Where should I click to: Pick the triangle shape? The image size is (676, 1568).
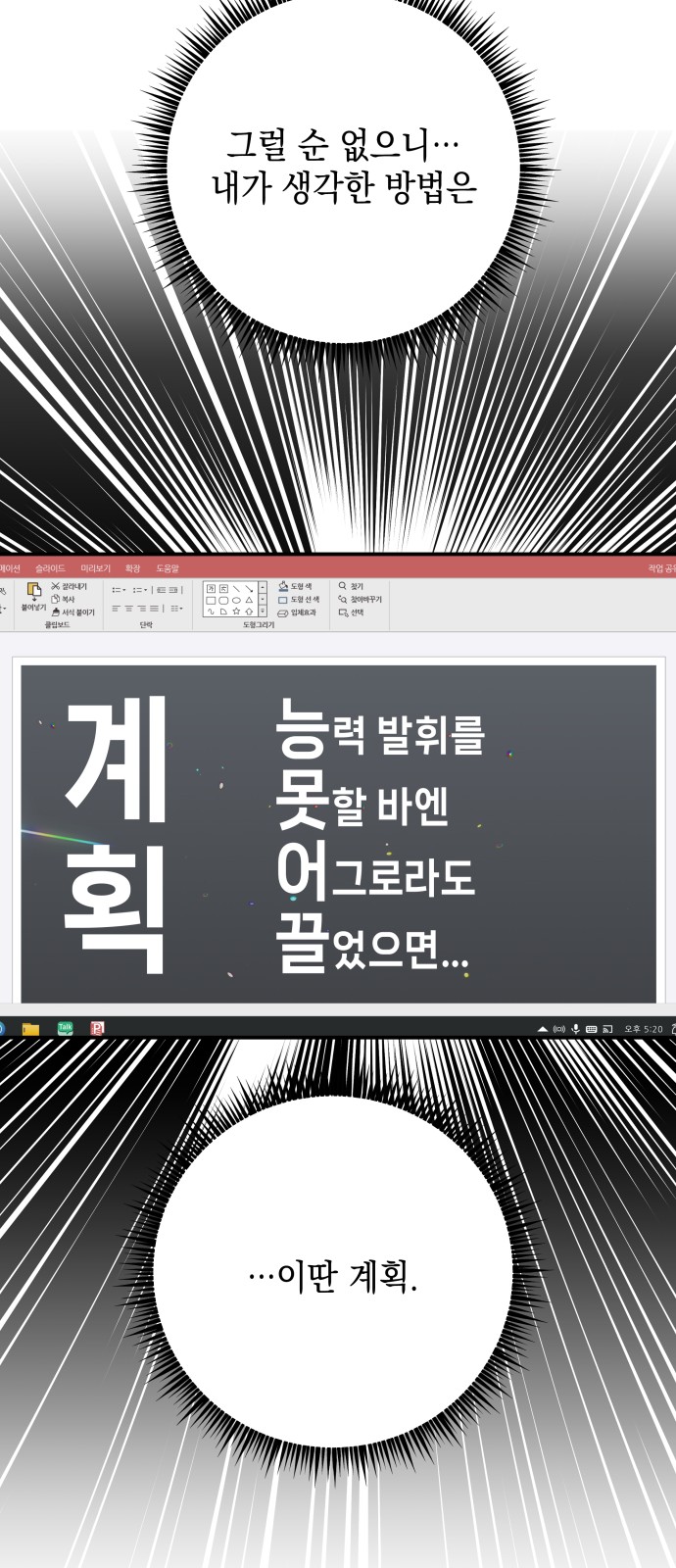(x=249, y=600)
